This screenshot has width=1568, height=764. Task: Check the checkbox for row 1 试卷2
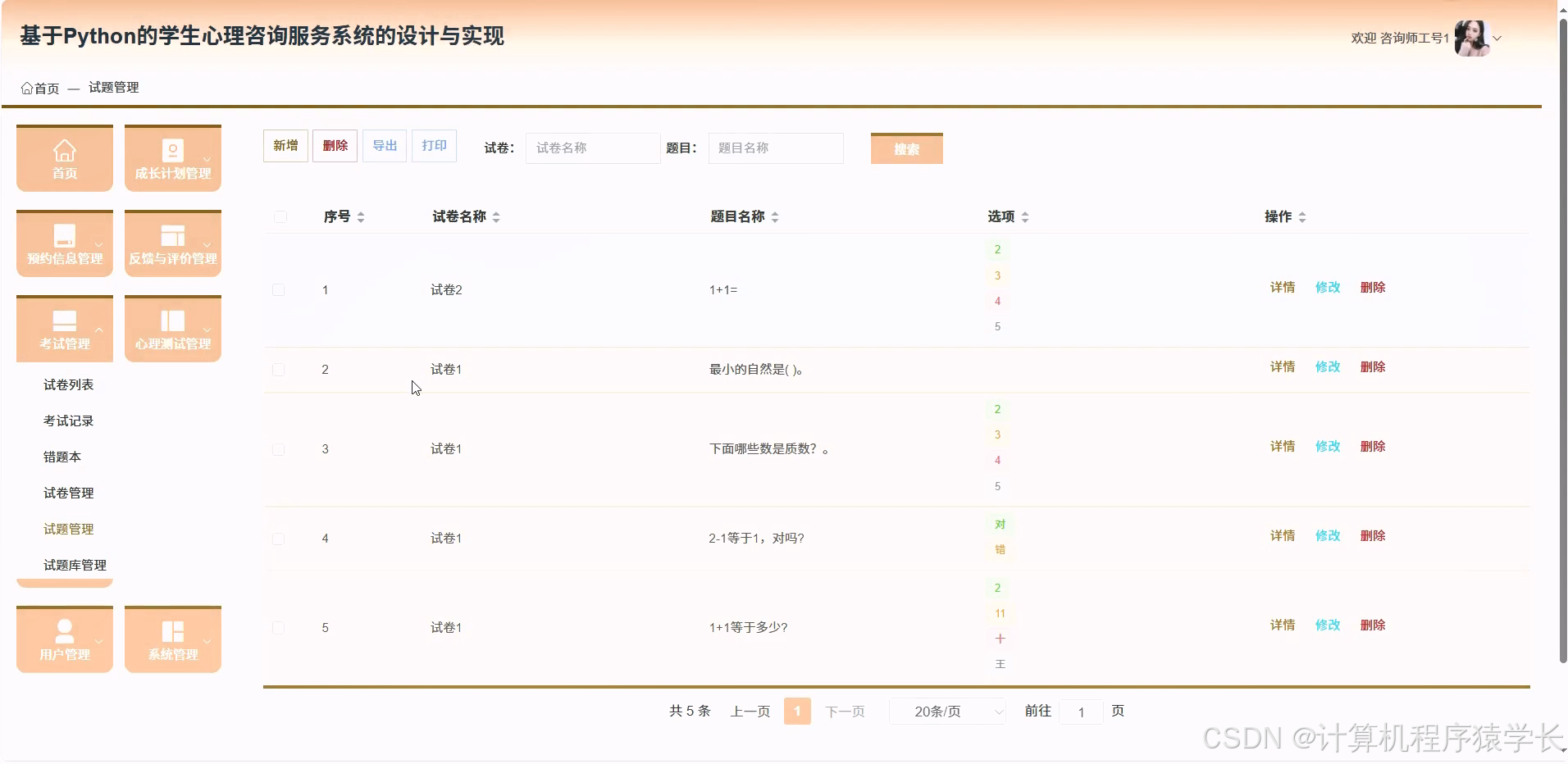[280, 289]
